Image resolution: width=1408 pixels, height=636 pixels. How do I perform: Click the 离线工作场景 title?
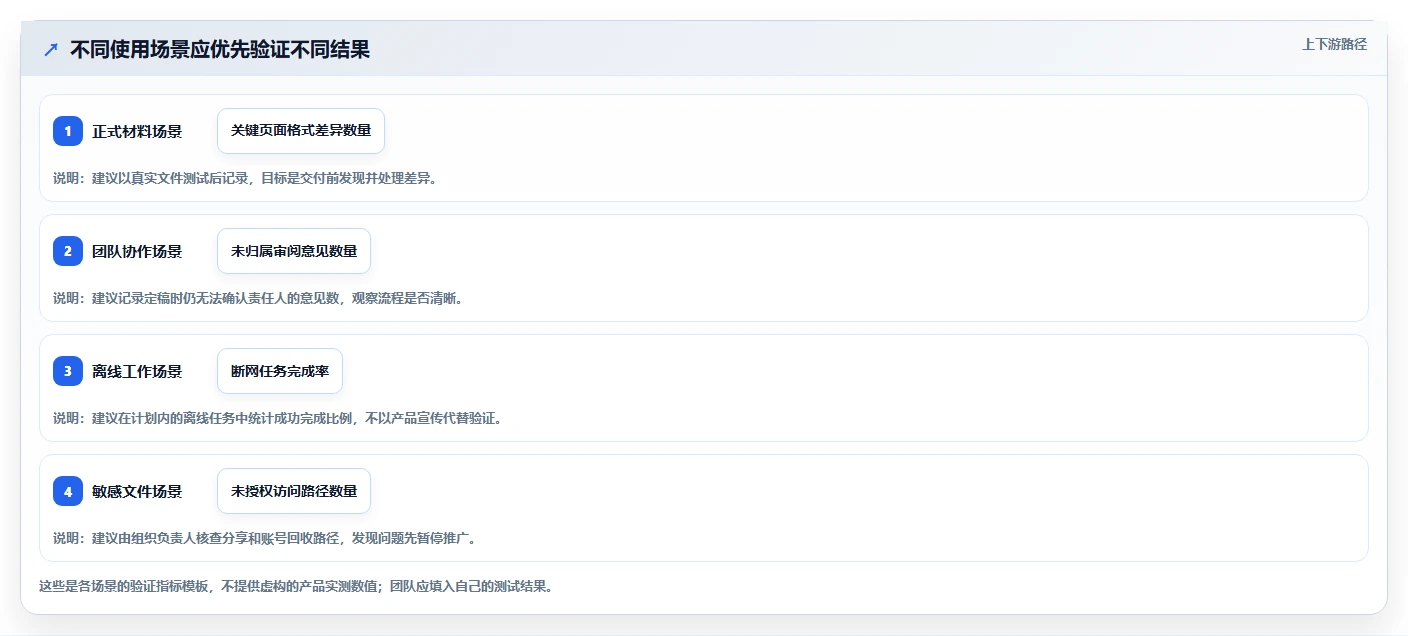click(137, 371)
